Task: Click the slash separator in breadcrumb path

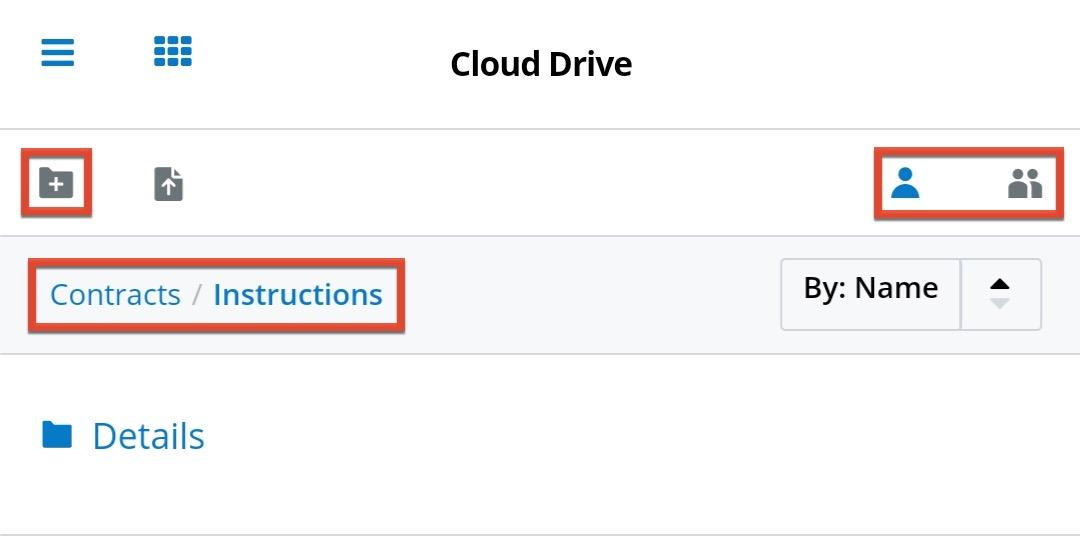Action: pos(197,295)
